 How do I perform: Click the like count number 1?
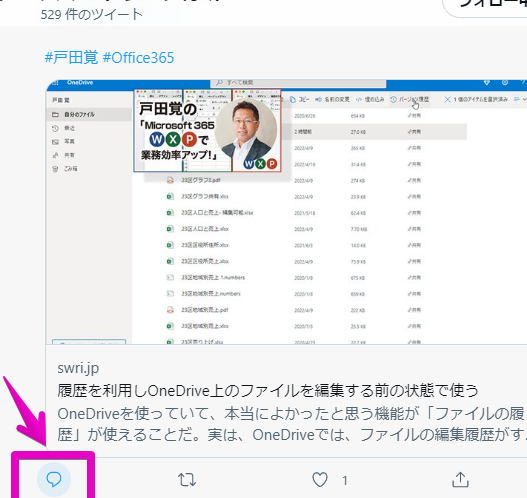click(344, 481)
